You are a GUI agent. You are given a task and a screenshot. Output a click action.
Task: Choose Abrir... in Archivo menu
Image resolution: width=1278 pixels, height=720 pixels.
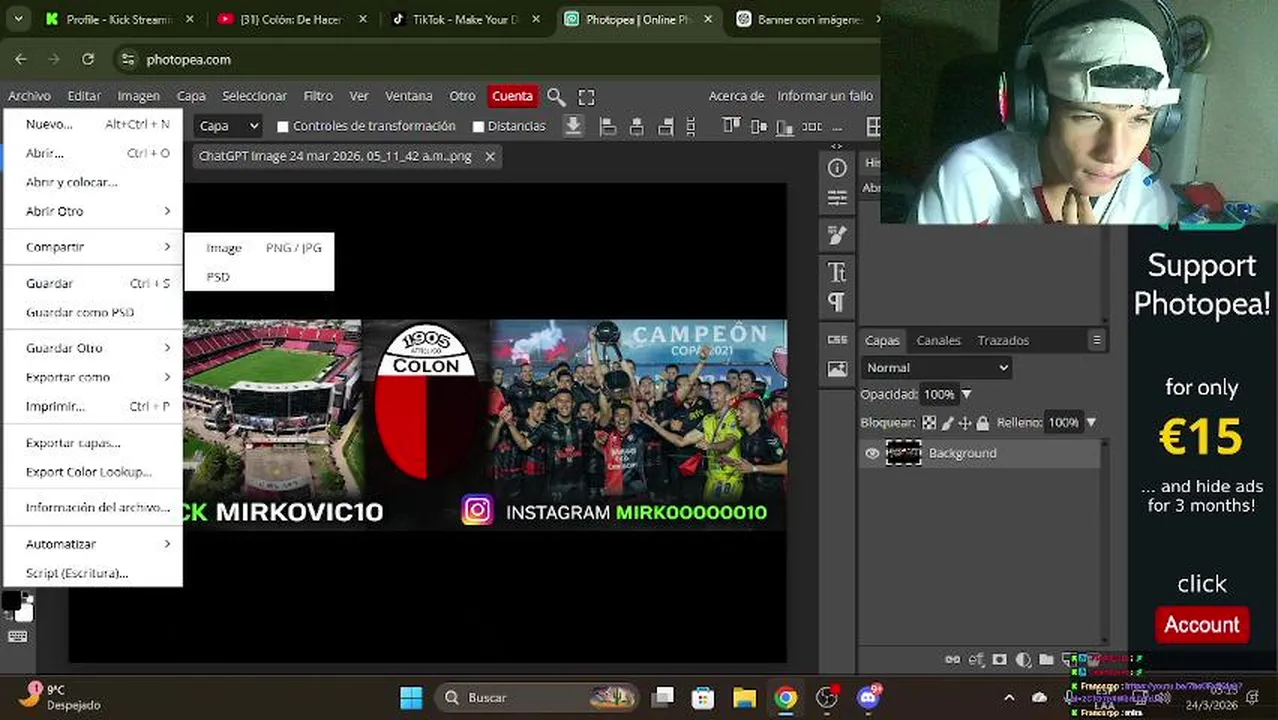[x=93, y=153]
